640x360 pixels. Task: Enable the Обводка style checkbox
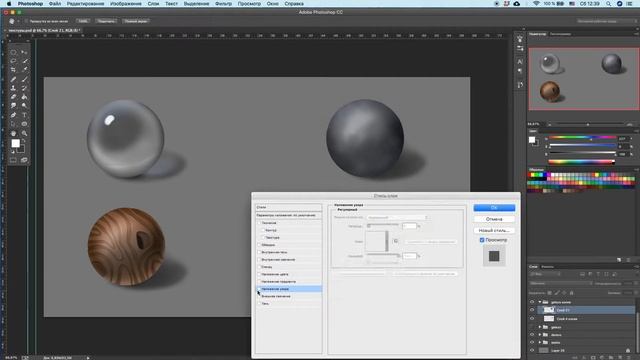(x=259, y=245)
